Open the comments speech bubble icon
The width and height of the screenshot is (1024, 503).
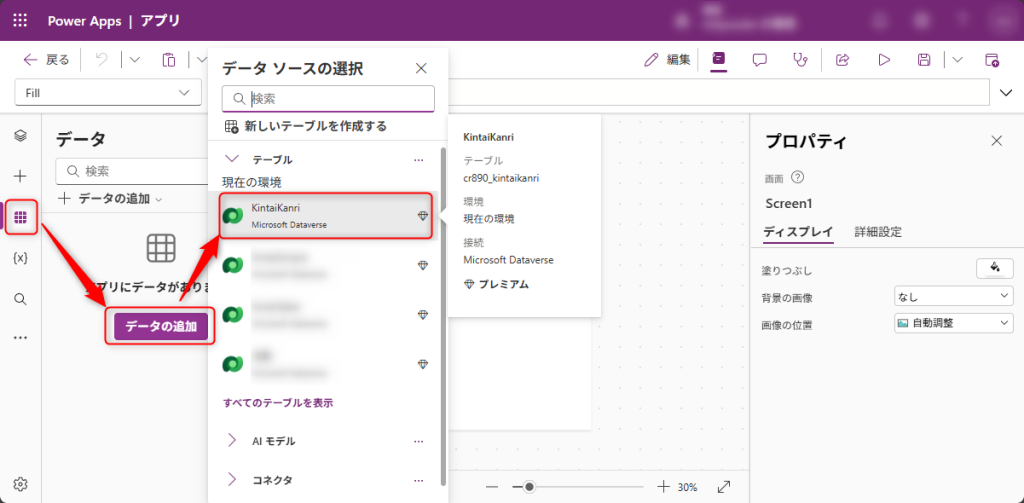coord(759,60)
